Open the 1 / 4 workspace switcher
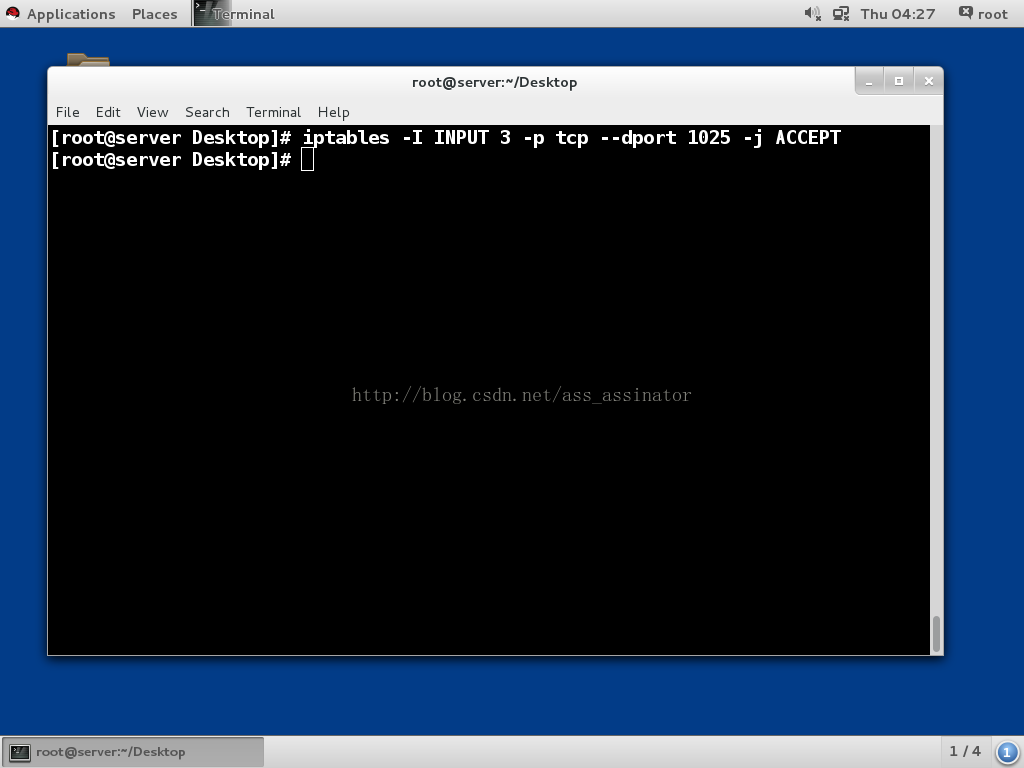Viewport: 1024px width, 768px height. (x=965, y=752)
